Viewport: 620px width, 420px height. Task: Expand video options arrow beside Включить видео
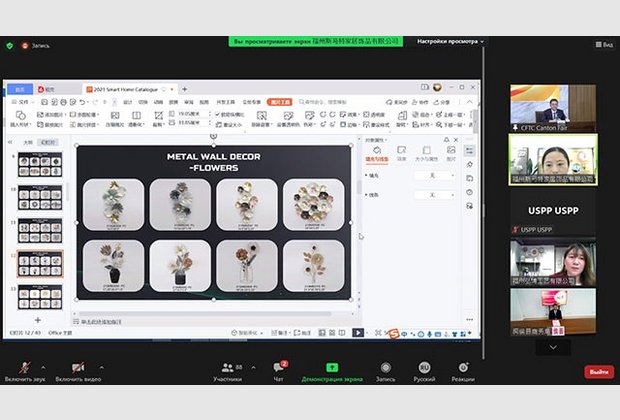(100, 366)
